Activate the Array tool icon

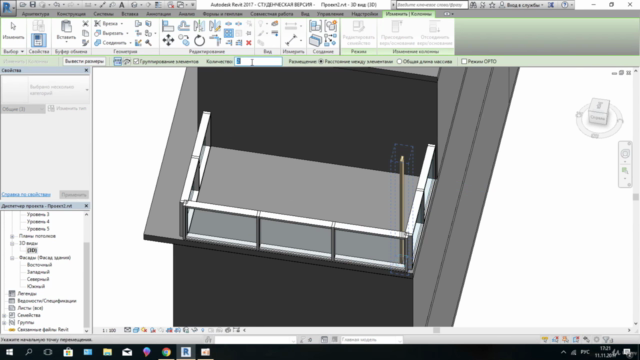(229, 33)
